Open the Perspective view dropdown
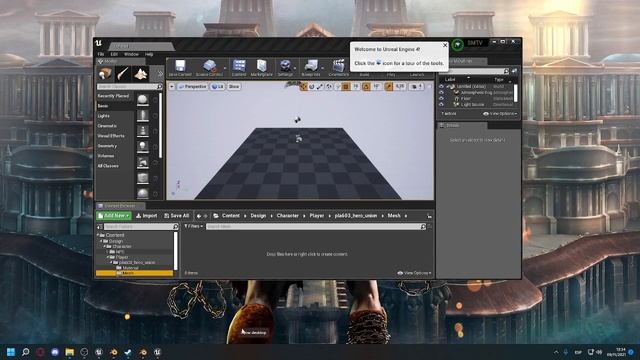Image resolution: width=640 pixels, height=360 pixels. (x=193, y=87)
